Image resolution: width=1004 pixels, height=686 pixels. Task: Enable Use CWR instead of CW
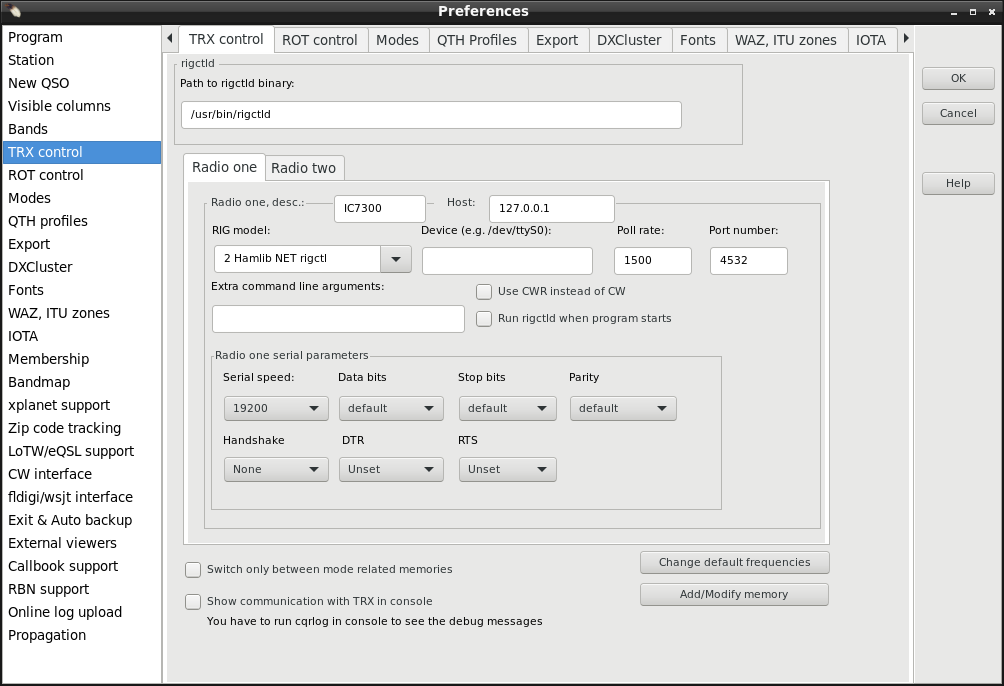[484, 291]
